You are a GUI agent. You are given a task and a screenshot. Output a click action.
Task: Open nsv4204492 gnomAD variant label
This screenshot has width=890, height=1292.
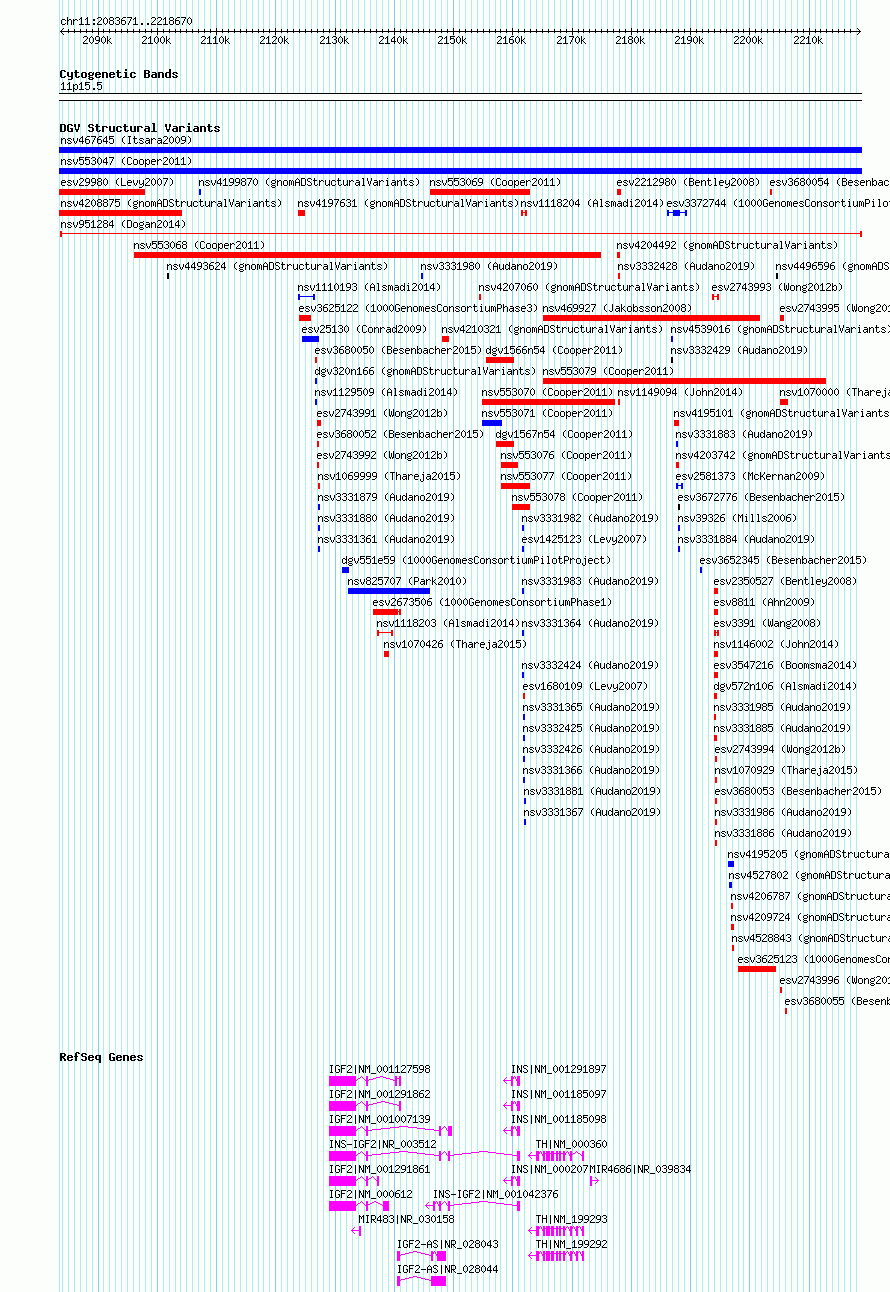tap(727, 245)
